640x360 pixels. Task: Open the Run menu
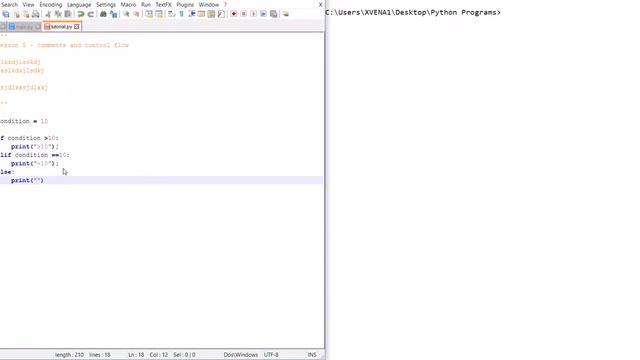coord(146,4)
